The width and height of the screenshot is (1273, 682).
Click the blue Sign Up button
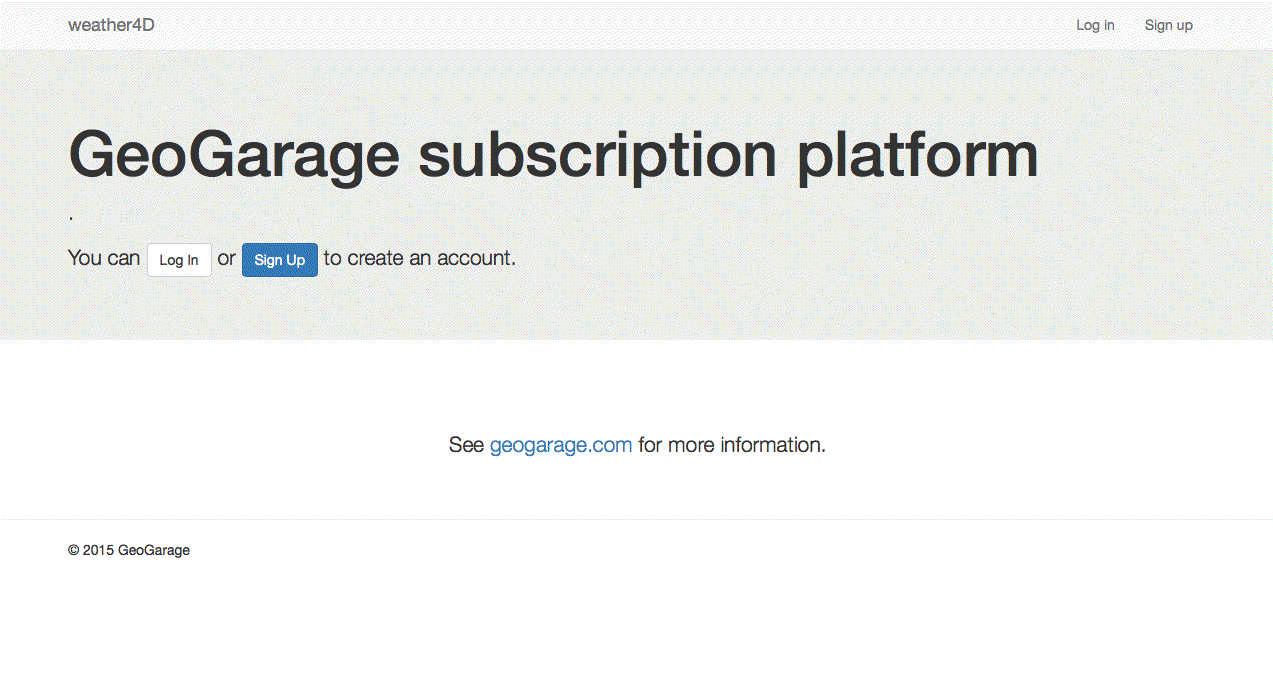pyautogui.click(x=280, y=260)
